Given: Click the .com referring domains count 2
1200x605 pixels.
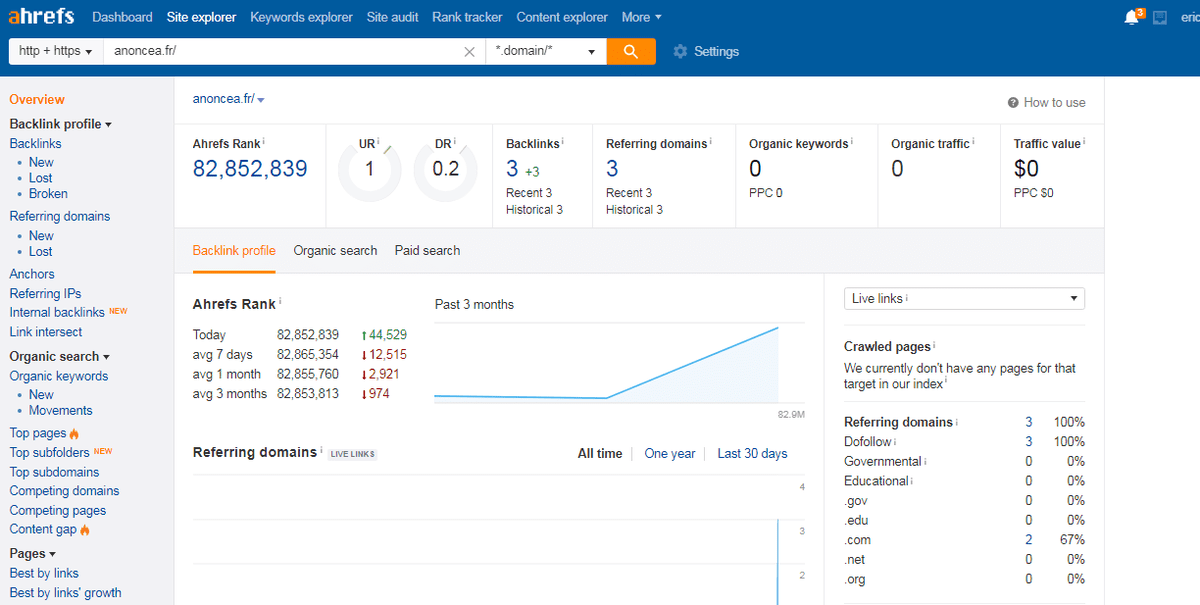Looking at the screenshot, I should click(x=1028, y=540).
